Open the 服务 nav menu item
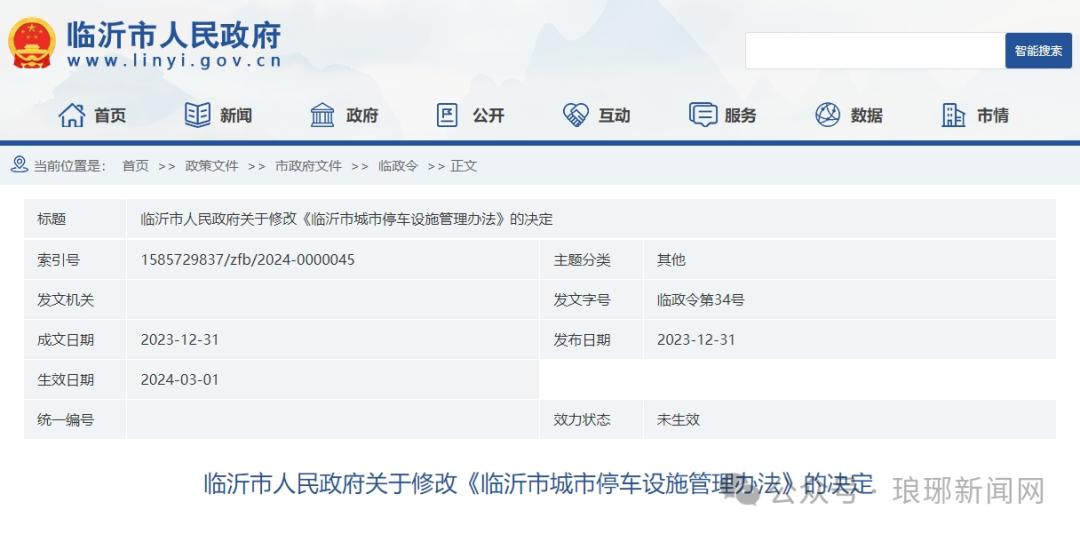Image resolution: width=1080 pixels, height=534 pixels. (x=740, y=116)
